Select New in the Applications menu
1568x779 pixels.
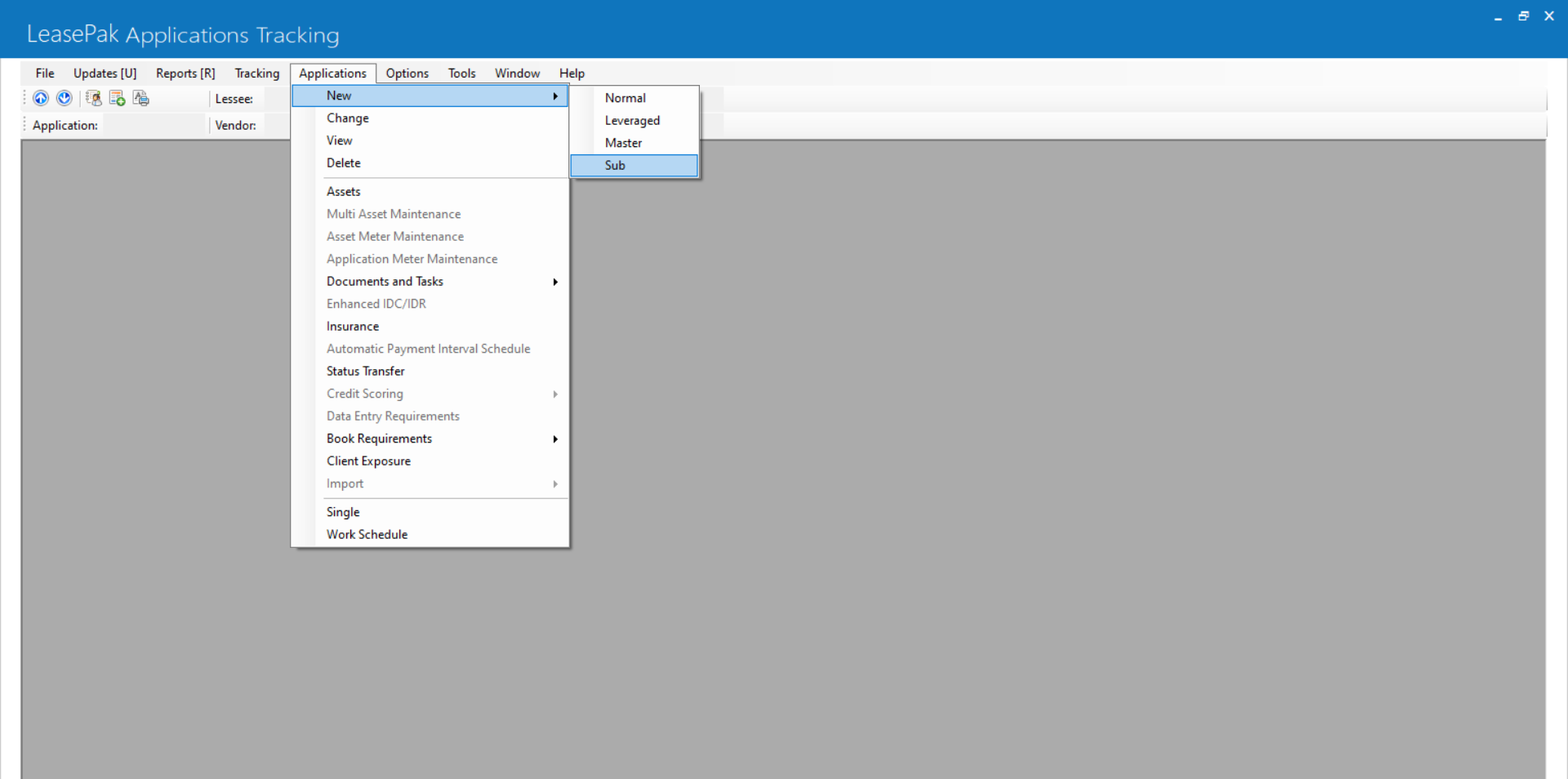(x=430, y=96)
